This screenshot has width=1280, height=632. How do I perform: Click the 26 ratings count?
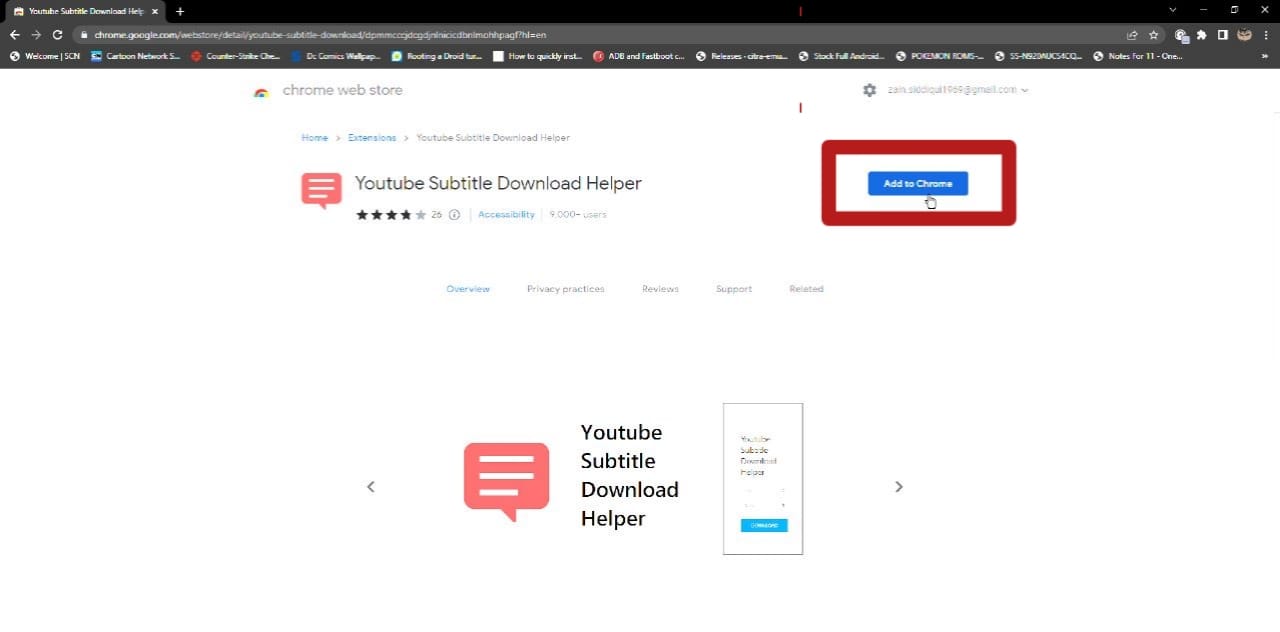pos(436,214)
